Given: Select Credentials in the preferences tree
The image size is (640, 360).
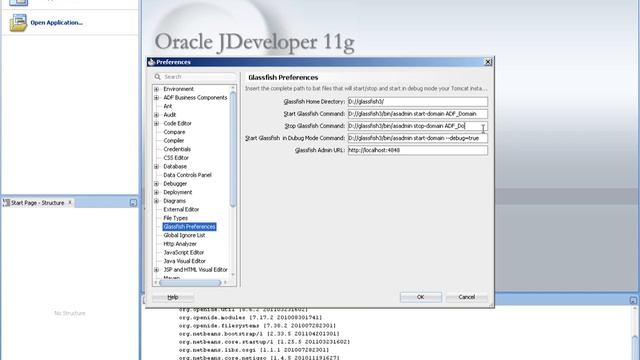Looking at the screenshot, I should point(177,149).
